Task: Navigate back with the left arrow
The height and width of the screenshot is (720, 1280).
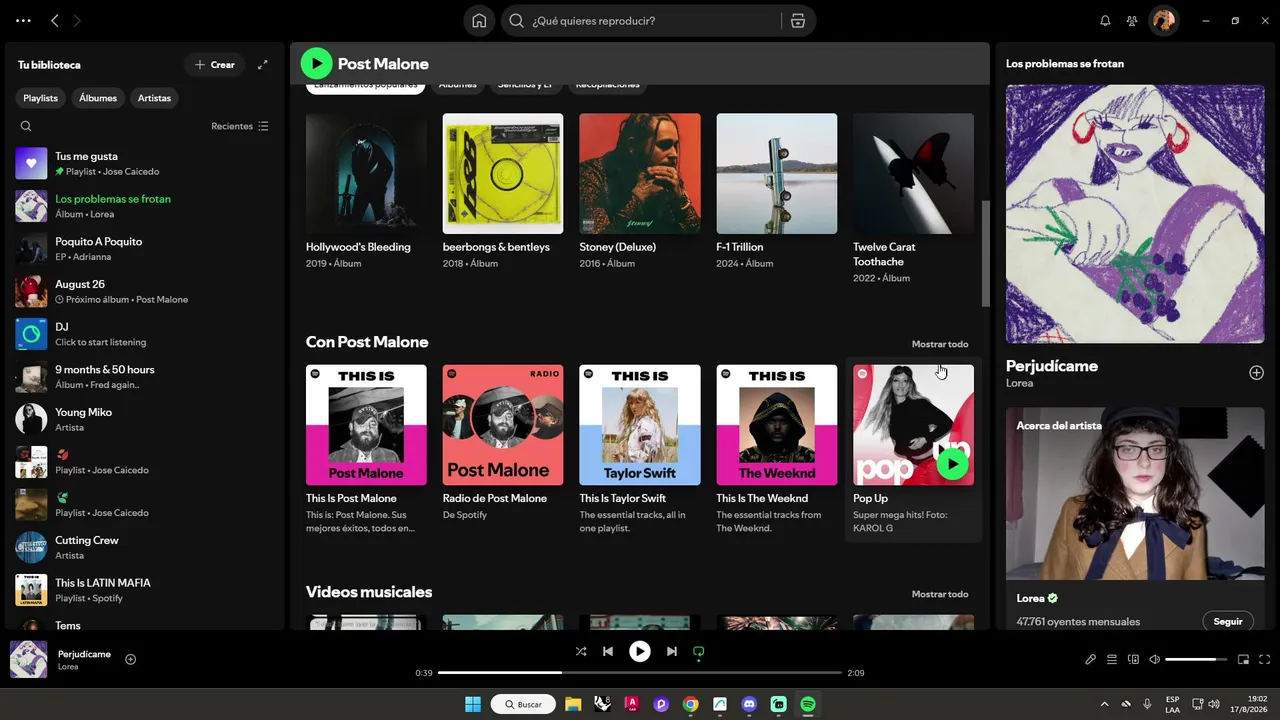Action: pyautogui.click(x=55, y=21)
